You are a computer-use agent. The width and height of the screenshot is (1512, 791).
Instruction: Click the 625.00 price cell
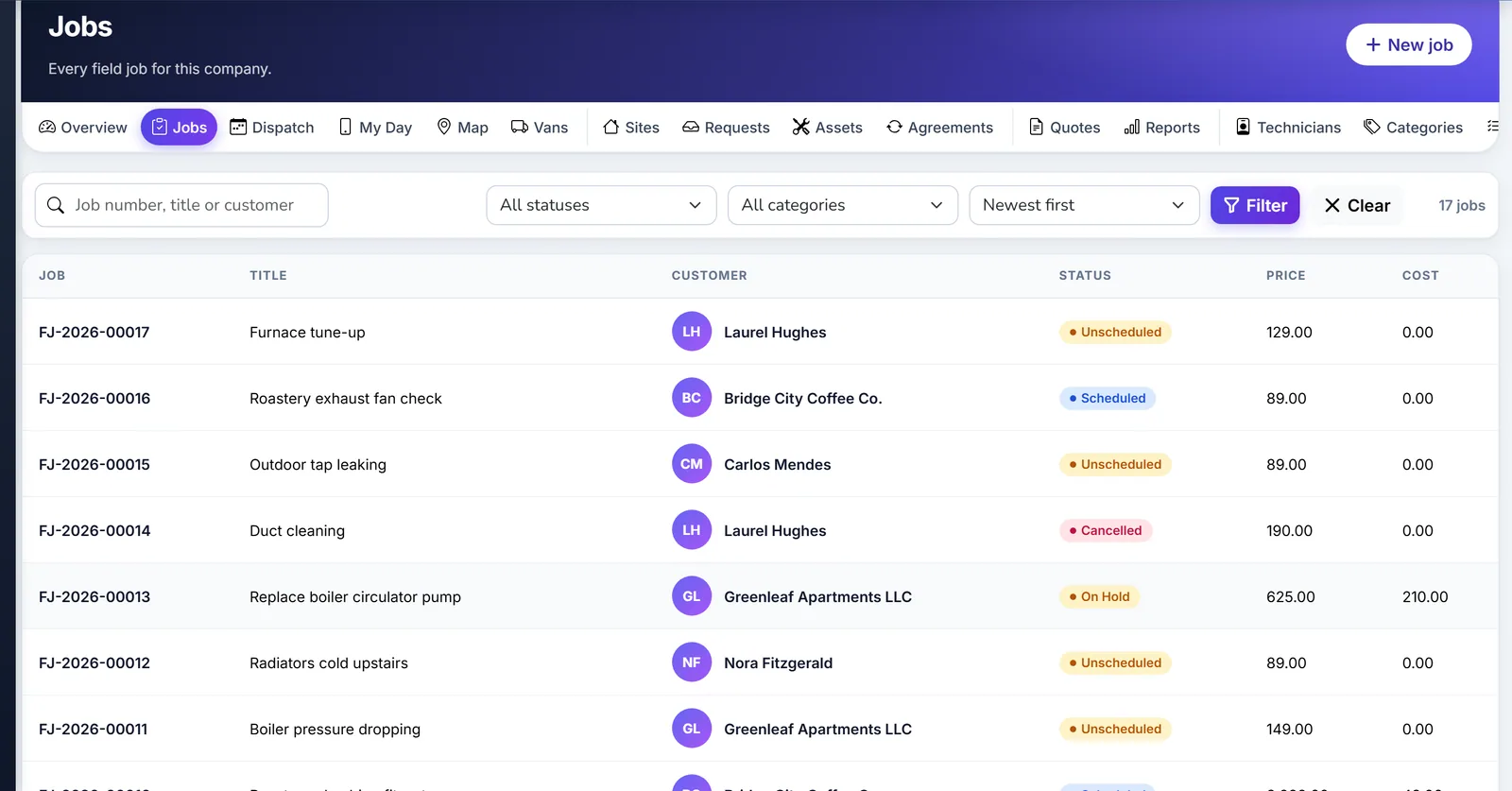point(1291,597)
